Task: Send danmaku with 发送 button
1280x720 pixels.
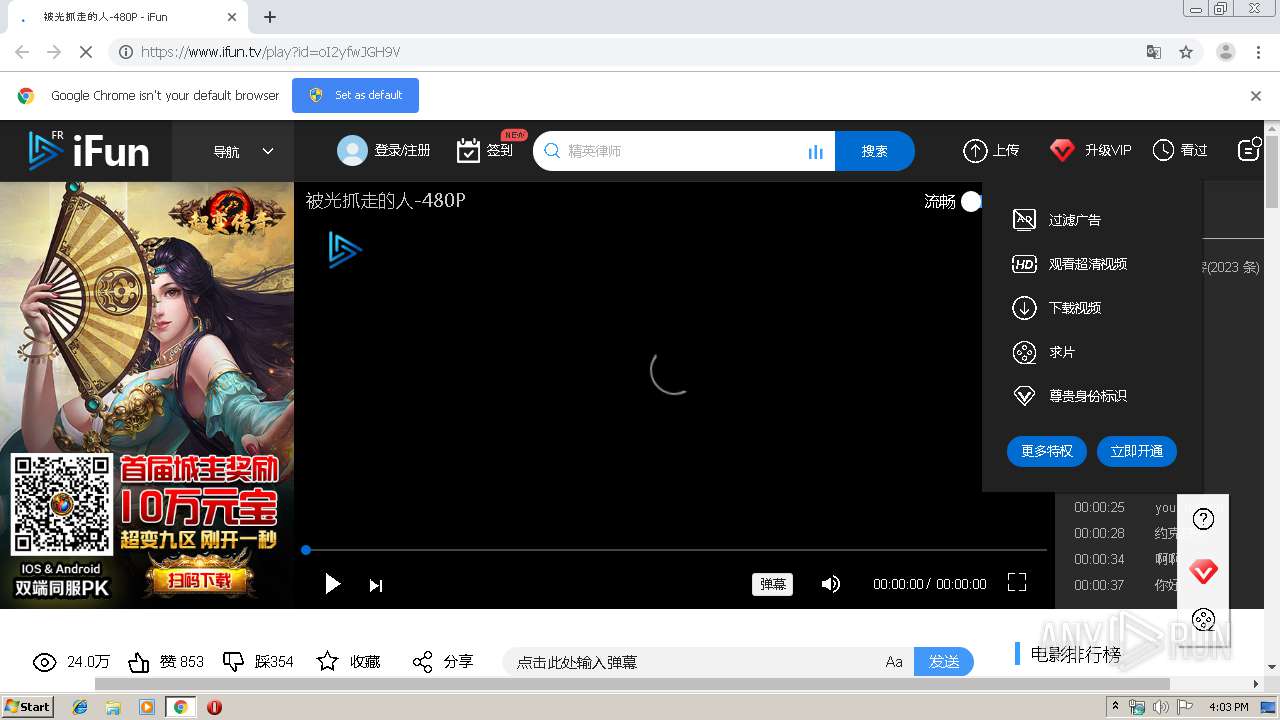Action: (x=944, y=662)
